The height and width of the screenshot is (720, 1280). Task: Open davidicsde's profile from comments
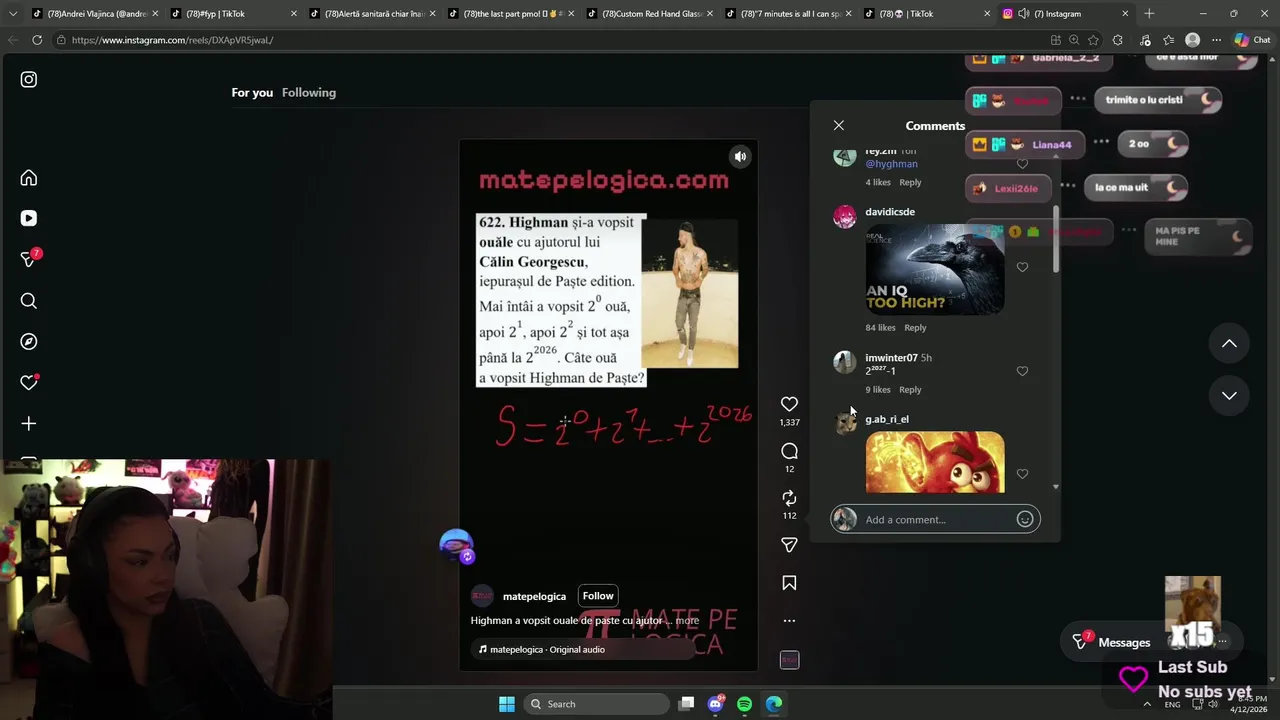click(x=890, y=212)
